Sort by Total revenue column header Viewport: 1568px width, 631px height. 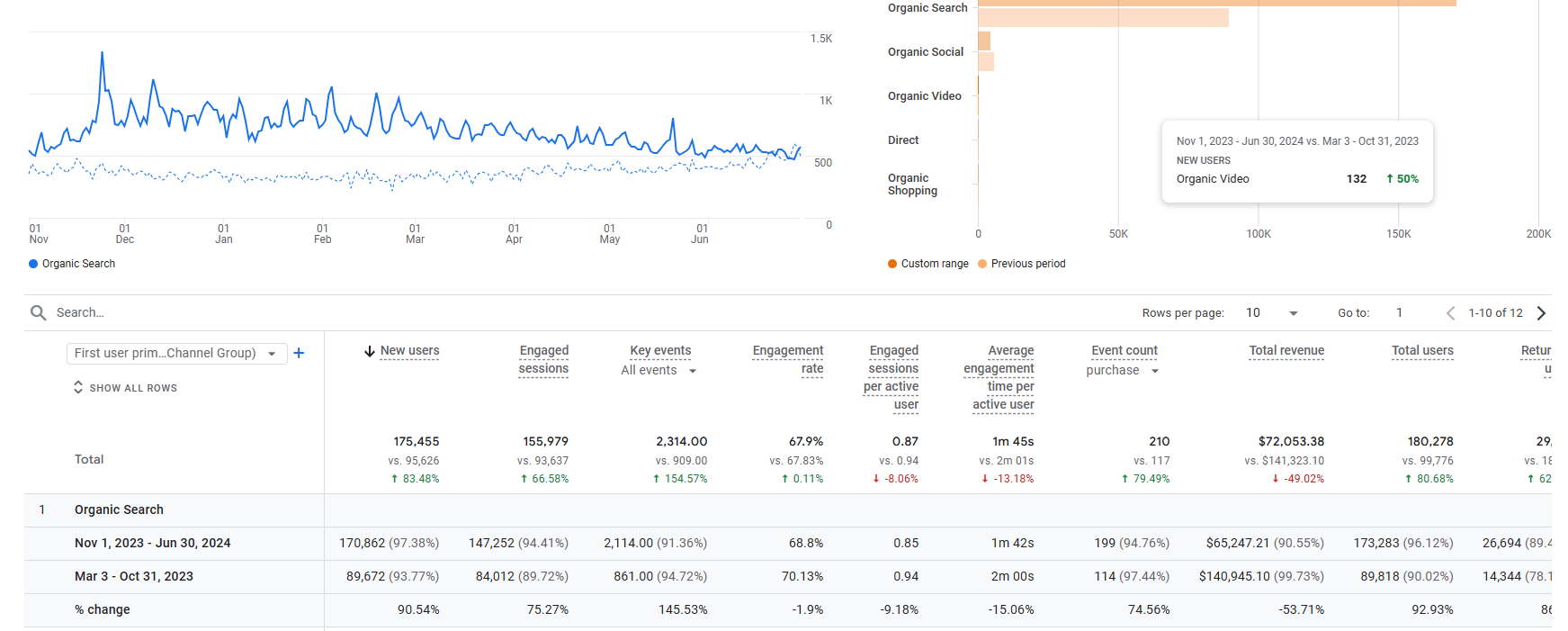click(x=1286, y=351)
